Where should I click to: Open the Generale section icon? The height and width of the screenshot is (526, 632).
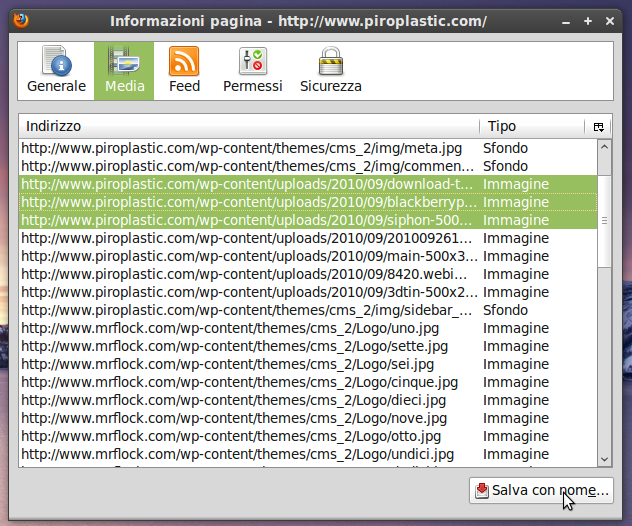pos(56,70)
